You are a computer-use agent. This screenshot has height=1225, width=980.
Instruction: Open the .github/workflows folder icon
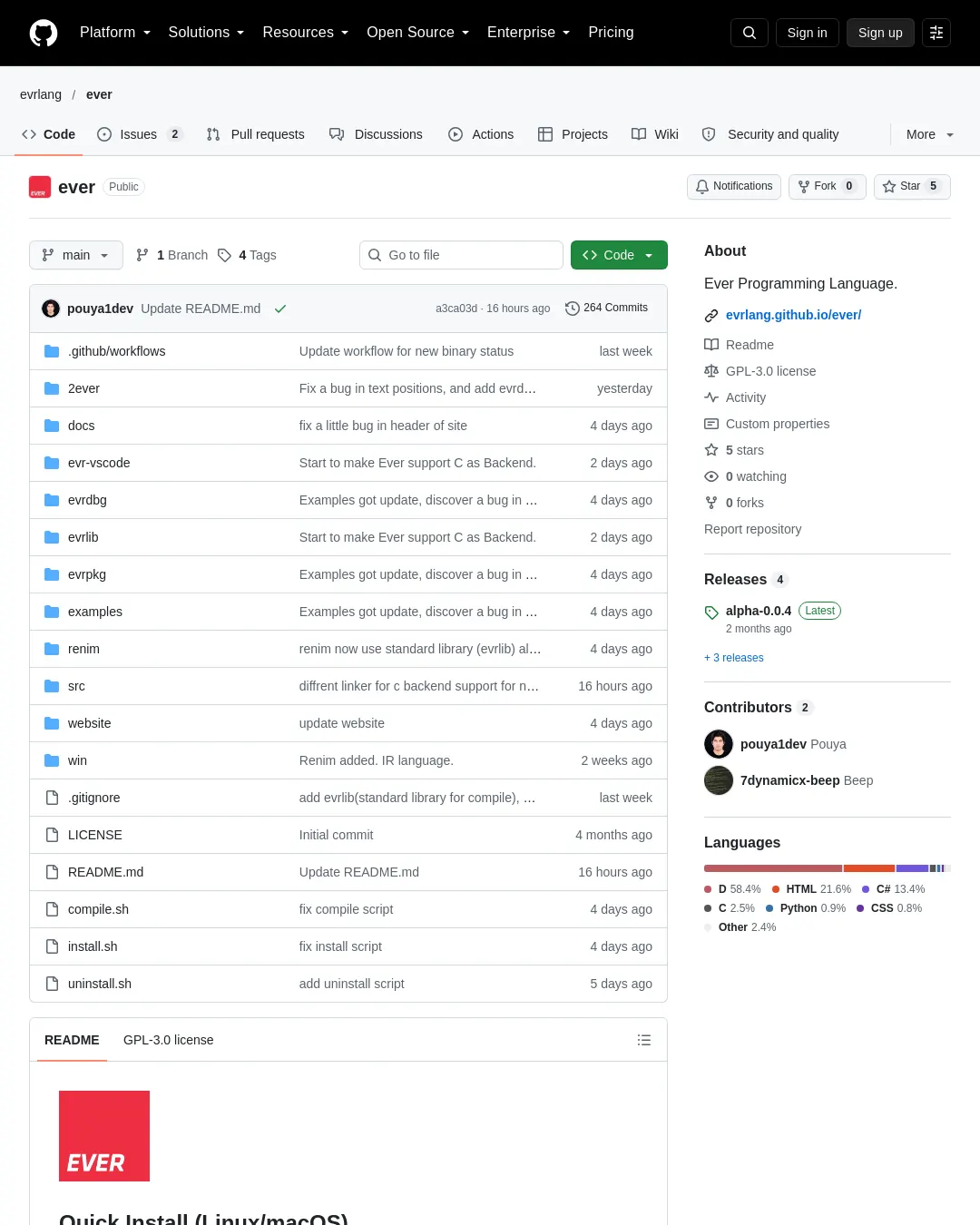pos(52,351)
